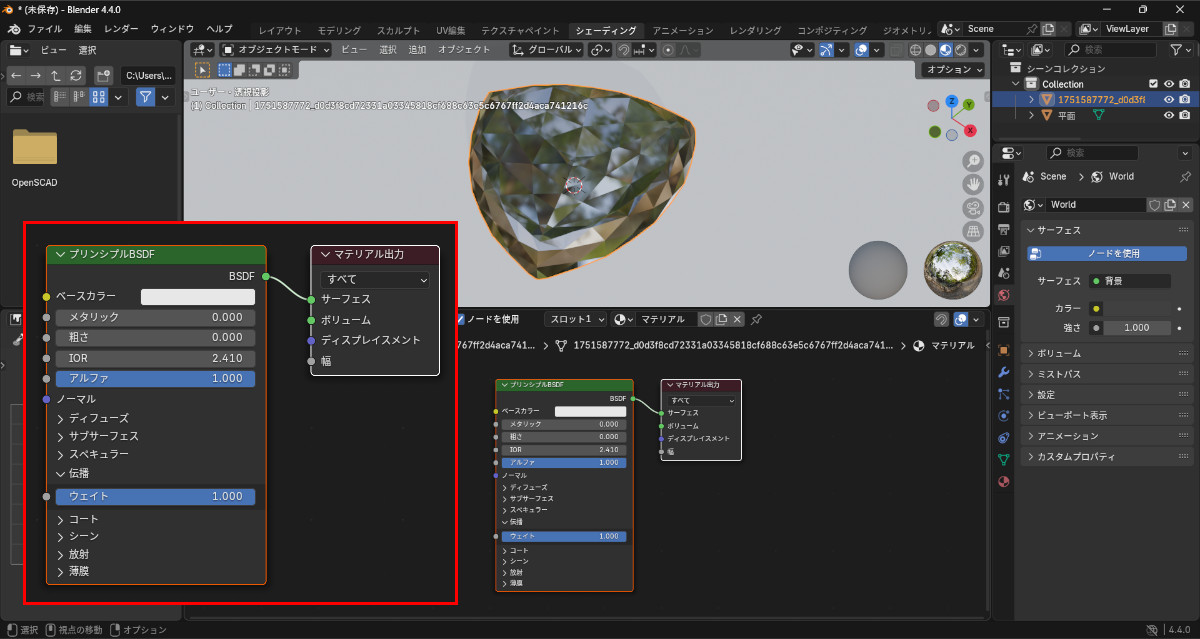Switch viewport to rendered shading
This screenshot has width=1200, height=639.
coord(961,49)
